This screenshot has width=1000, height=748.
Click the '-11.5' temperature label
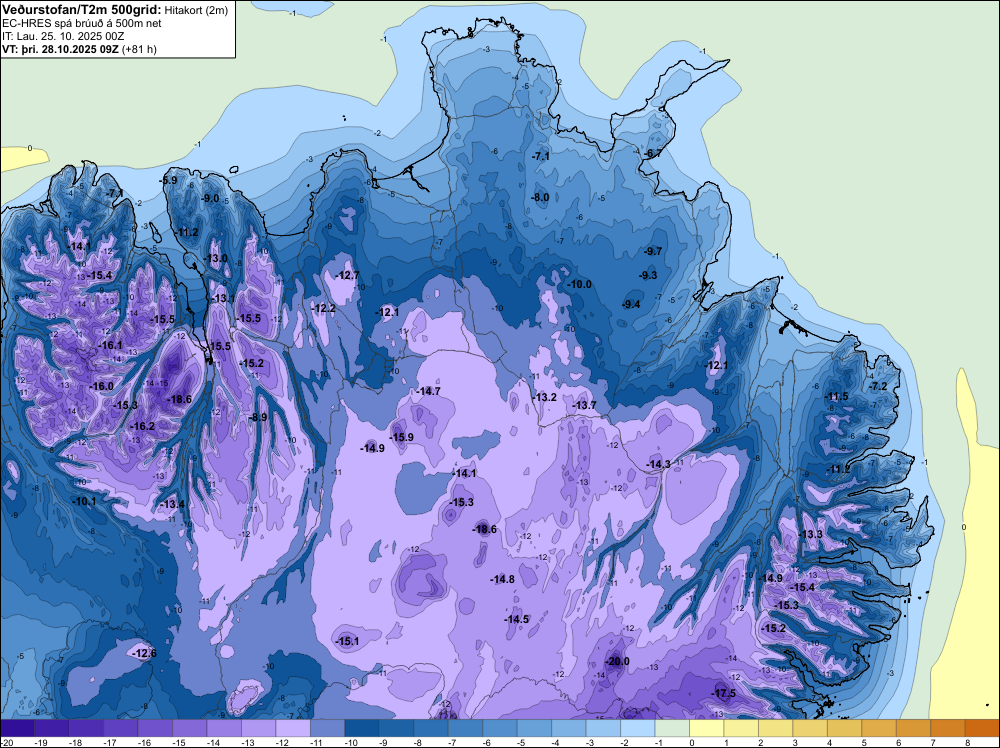(837, 396)
